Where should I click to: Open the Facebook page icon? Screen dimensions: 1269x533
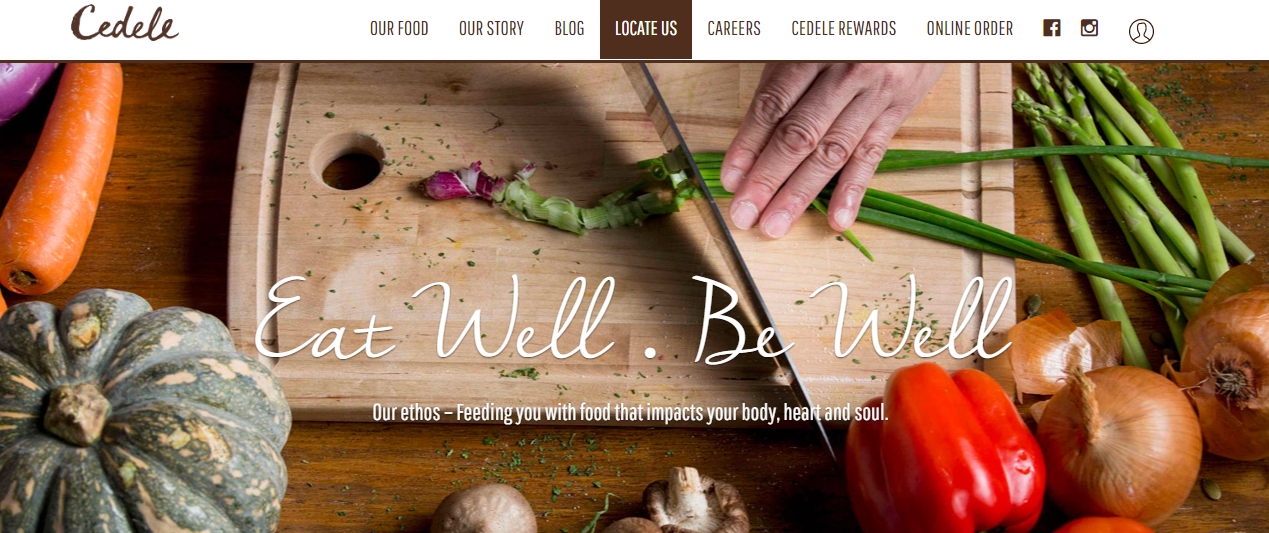[x=1051, y=28]
